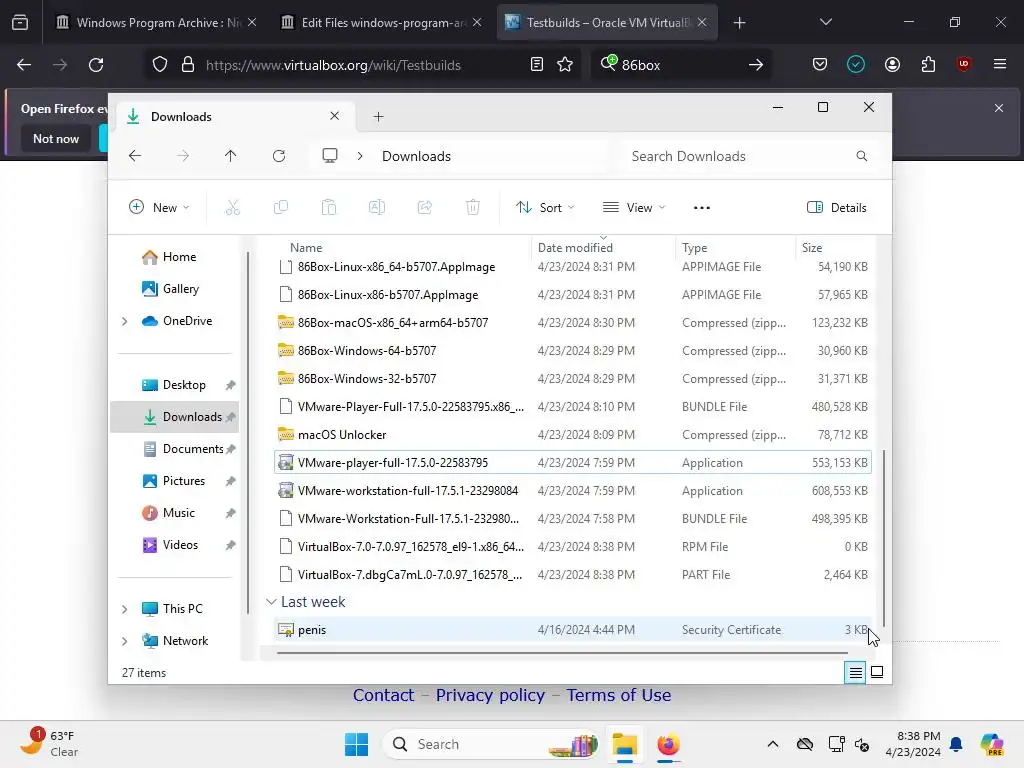Click the address bar path chevron

360,156
